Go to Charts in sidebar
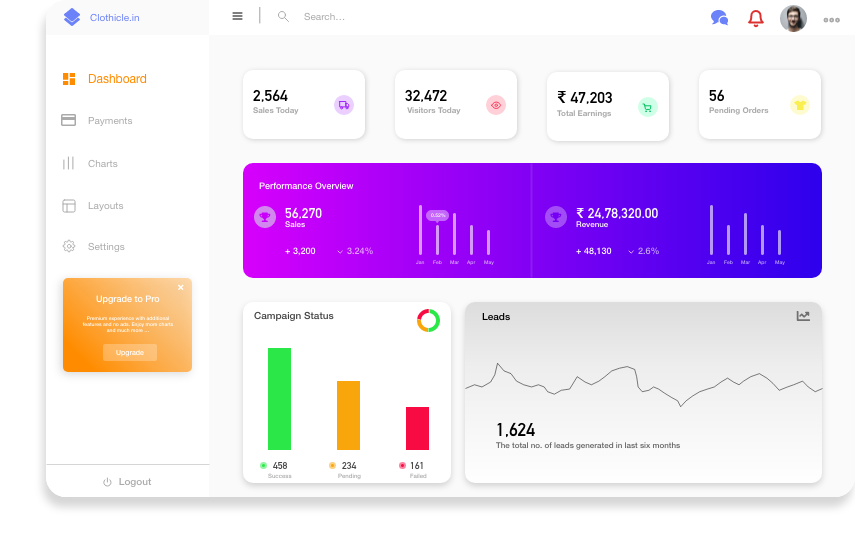 (102, 164)
